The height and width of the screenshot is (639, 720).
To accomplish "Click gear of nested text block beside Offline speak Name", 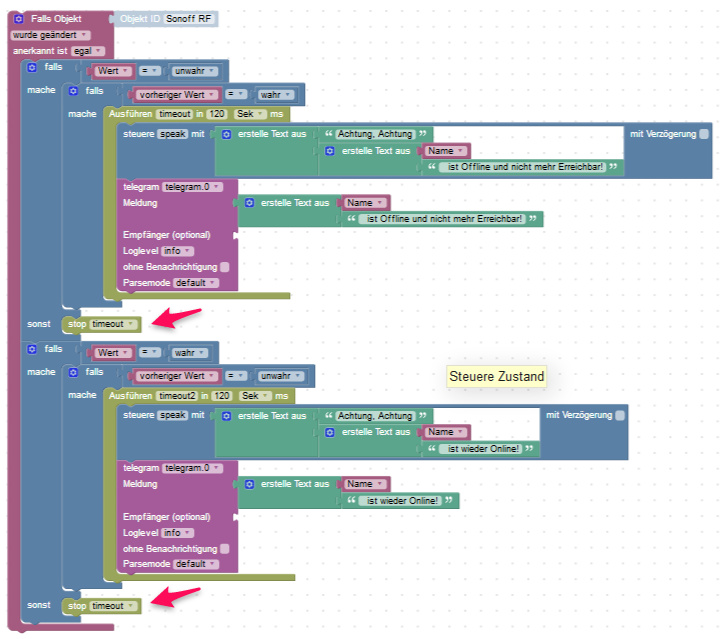I will (330, 151).
